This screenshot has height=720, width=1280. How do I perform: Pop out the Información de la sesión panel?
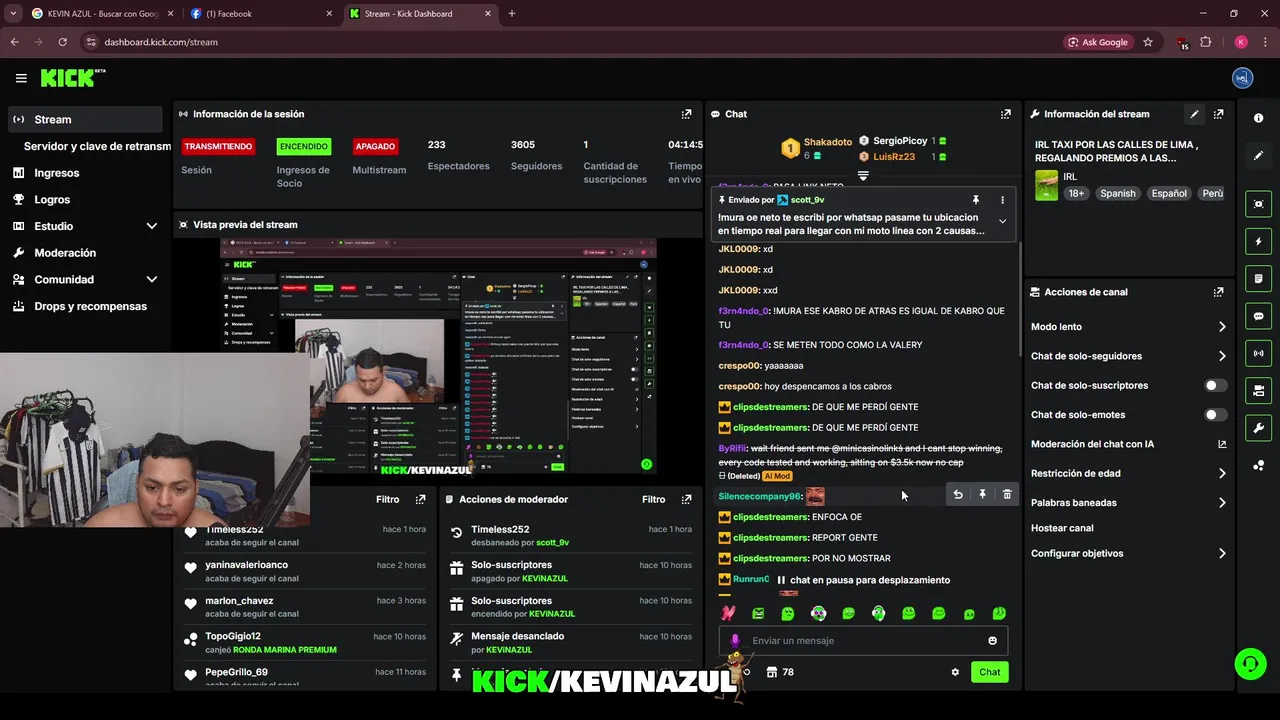[686, 114]
